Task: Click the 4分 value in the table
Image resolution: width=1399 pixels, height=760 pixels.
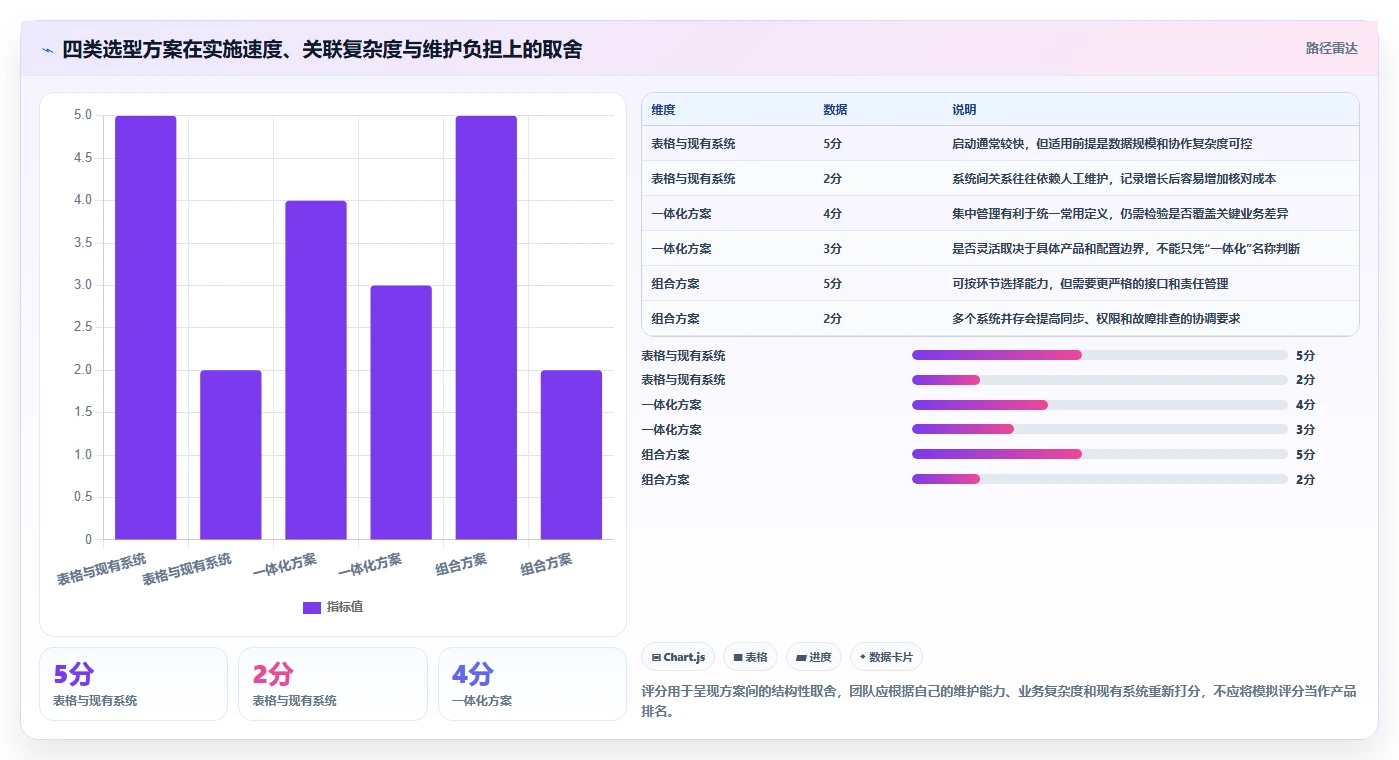Action: [x=832, y=214]
